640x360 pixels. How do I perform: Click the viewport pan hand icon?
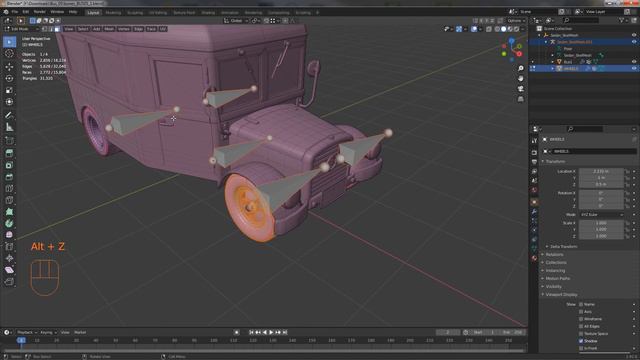[520, 79]
